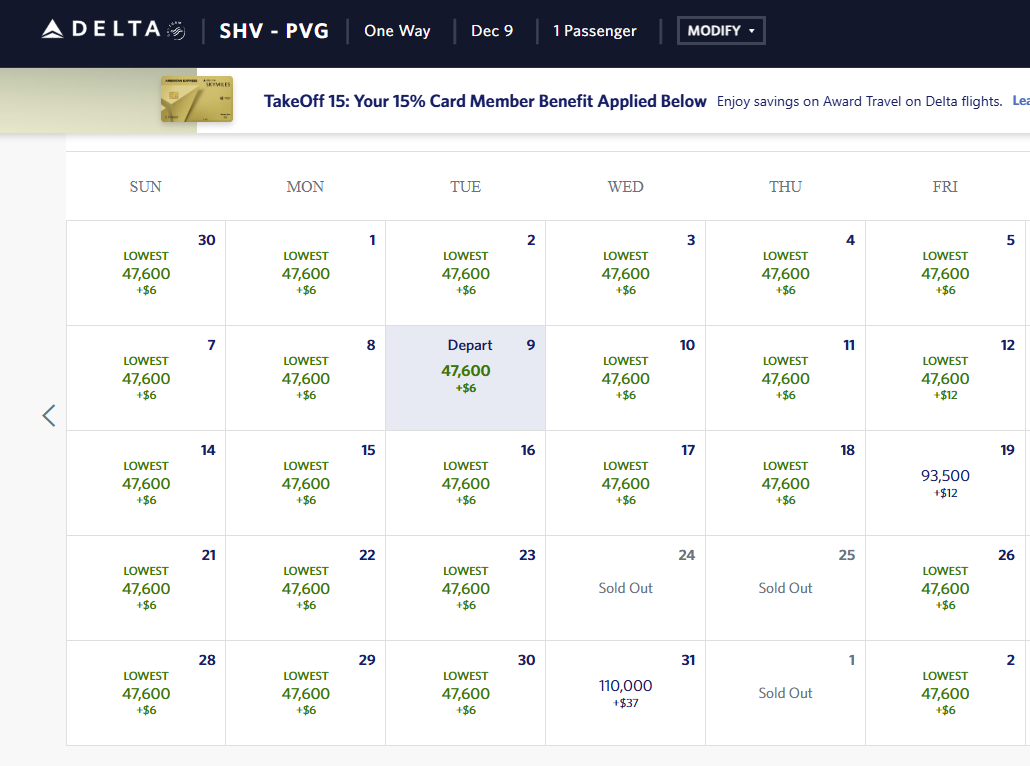Image resolution: width=1030 pixels, height=766 pixels.
Task: Go to previous week using left chevron
Action: coord(48,416)
